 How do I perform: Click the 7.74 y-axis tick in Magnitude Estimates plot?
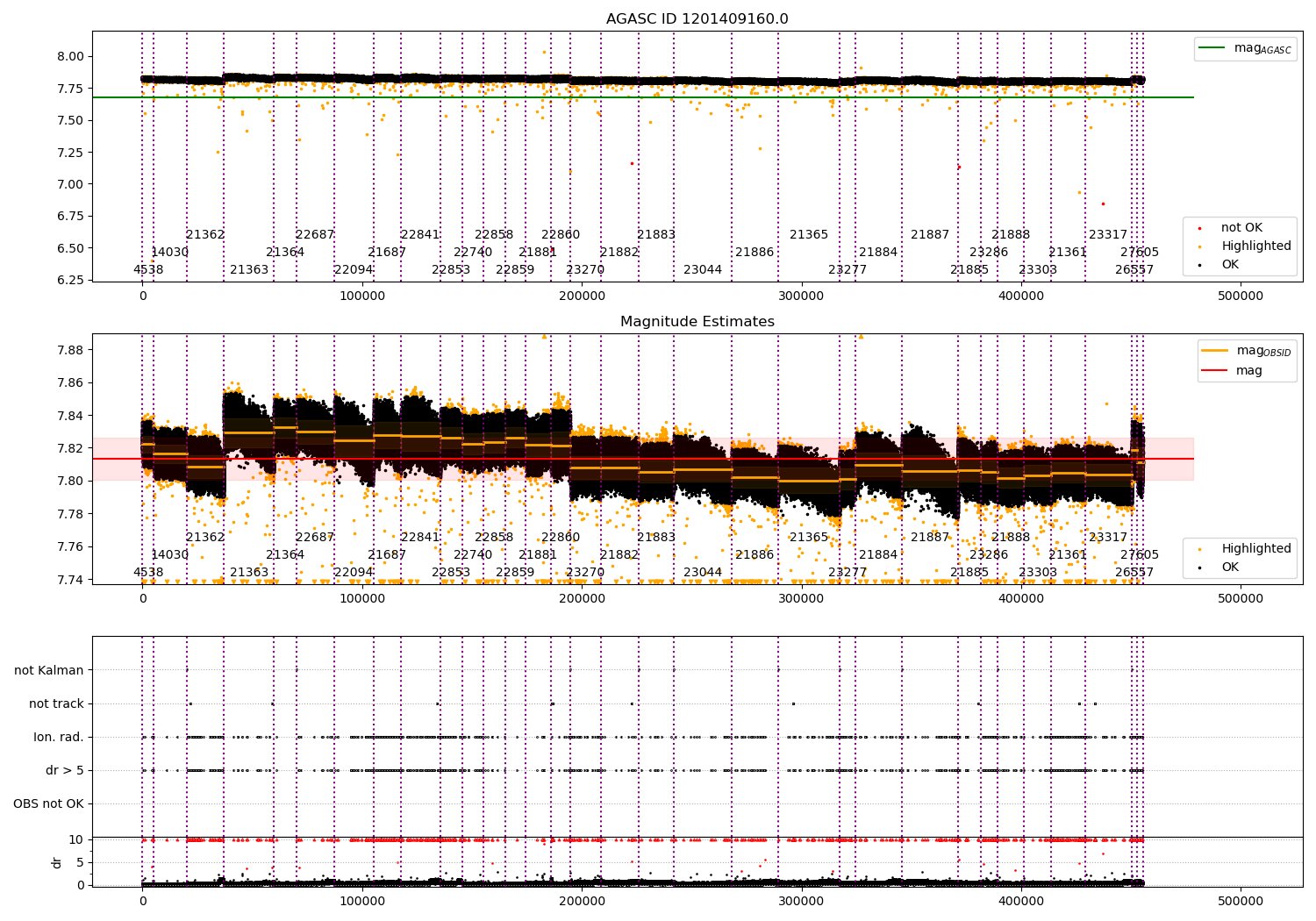70,579
